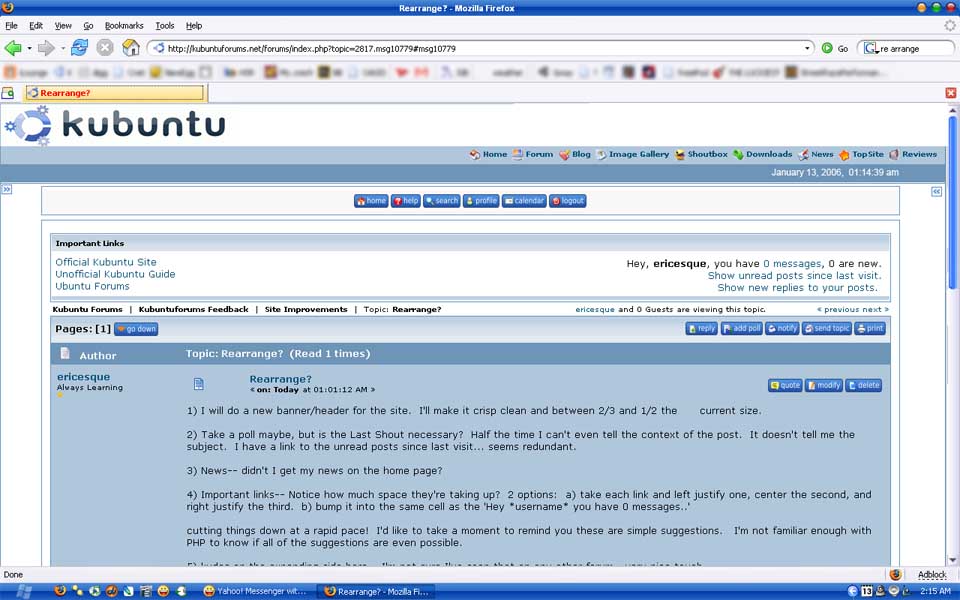960x600 pixels.
Task: Go to the browser Home icon
Action: click(131, 48)
